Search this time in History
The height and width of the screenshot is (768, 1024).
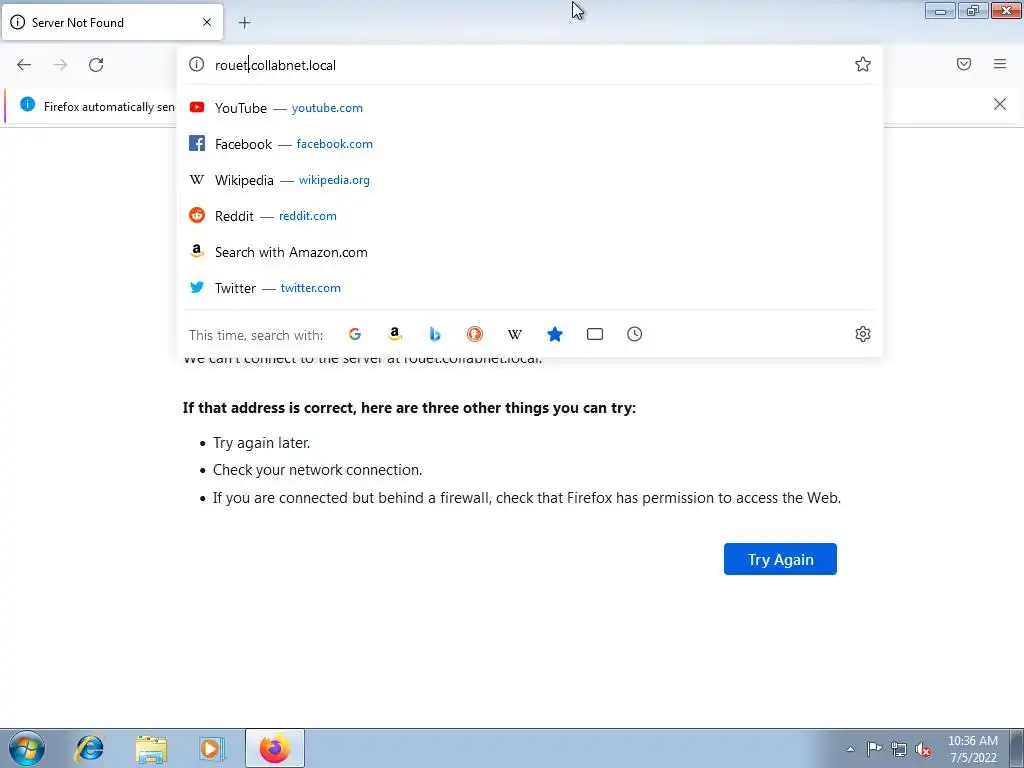[x=635, y=334]
